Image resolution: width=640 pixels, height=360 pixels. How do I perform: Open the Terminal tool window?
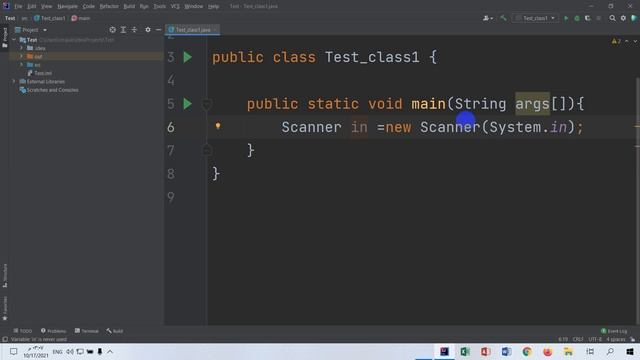[x=87, y=331]
